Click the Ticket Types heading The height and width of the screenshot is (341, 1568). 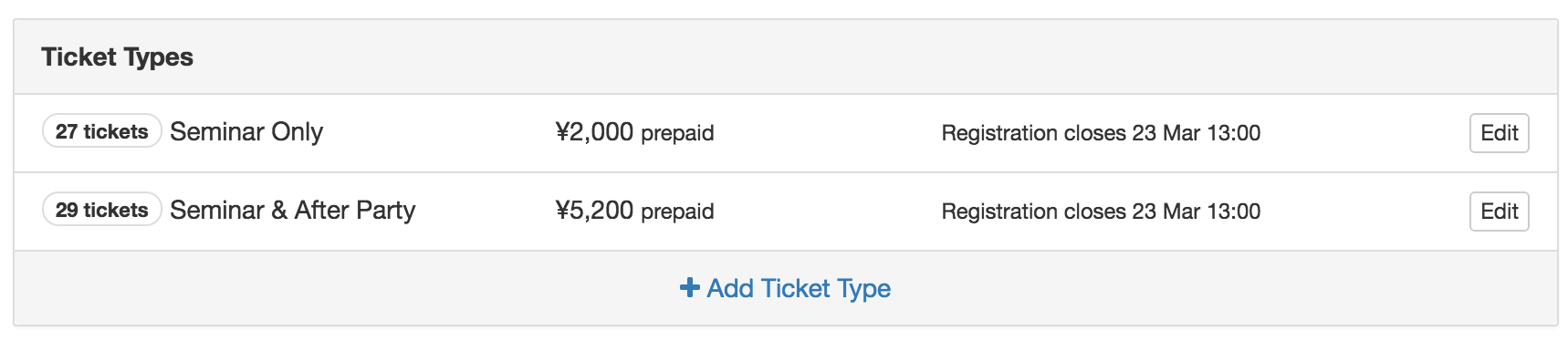118,57
